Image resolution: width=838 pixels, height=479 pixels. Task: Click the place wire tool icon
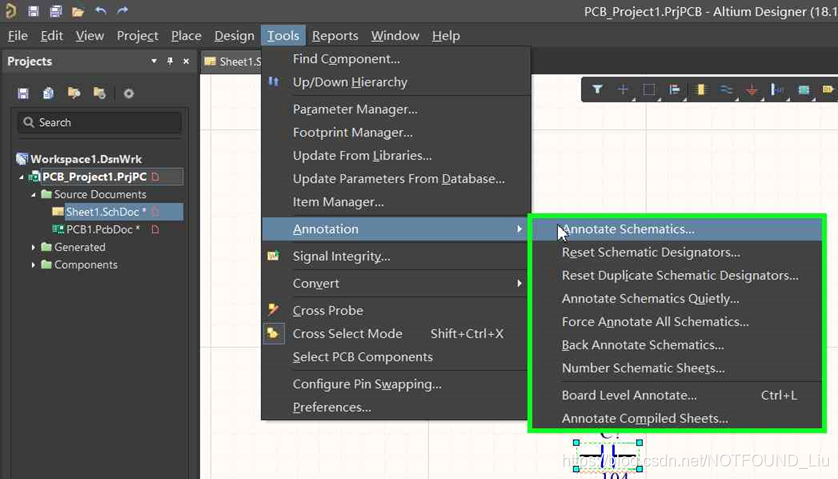pyautogui.click(x=726, y=89)
